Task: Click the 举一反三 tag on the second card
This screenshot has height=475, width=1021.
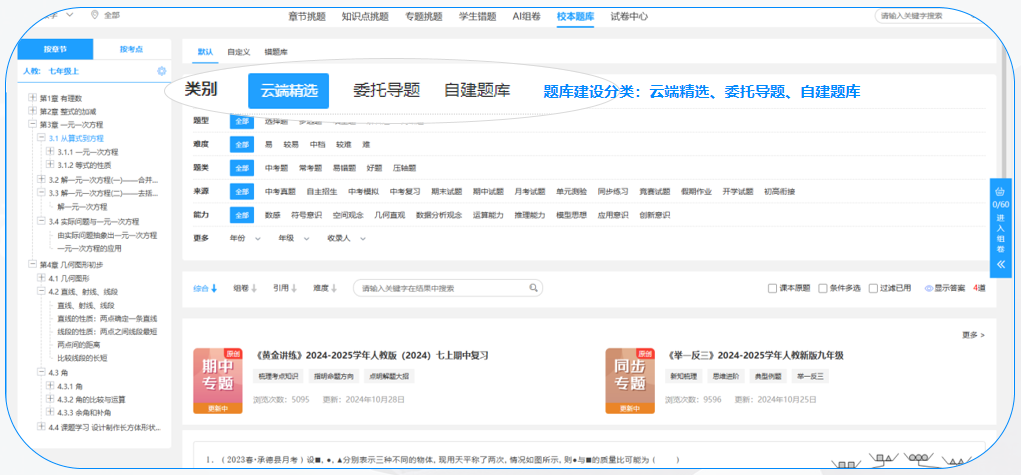Action: coord(810,377)
